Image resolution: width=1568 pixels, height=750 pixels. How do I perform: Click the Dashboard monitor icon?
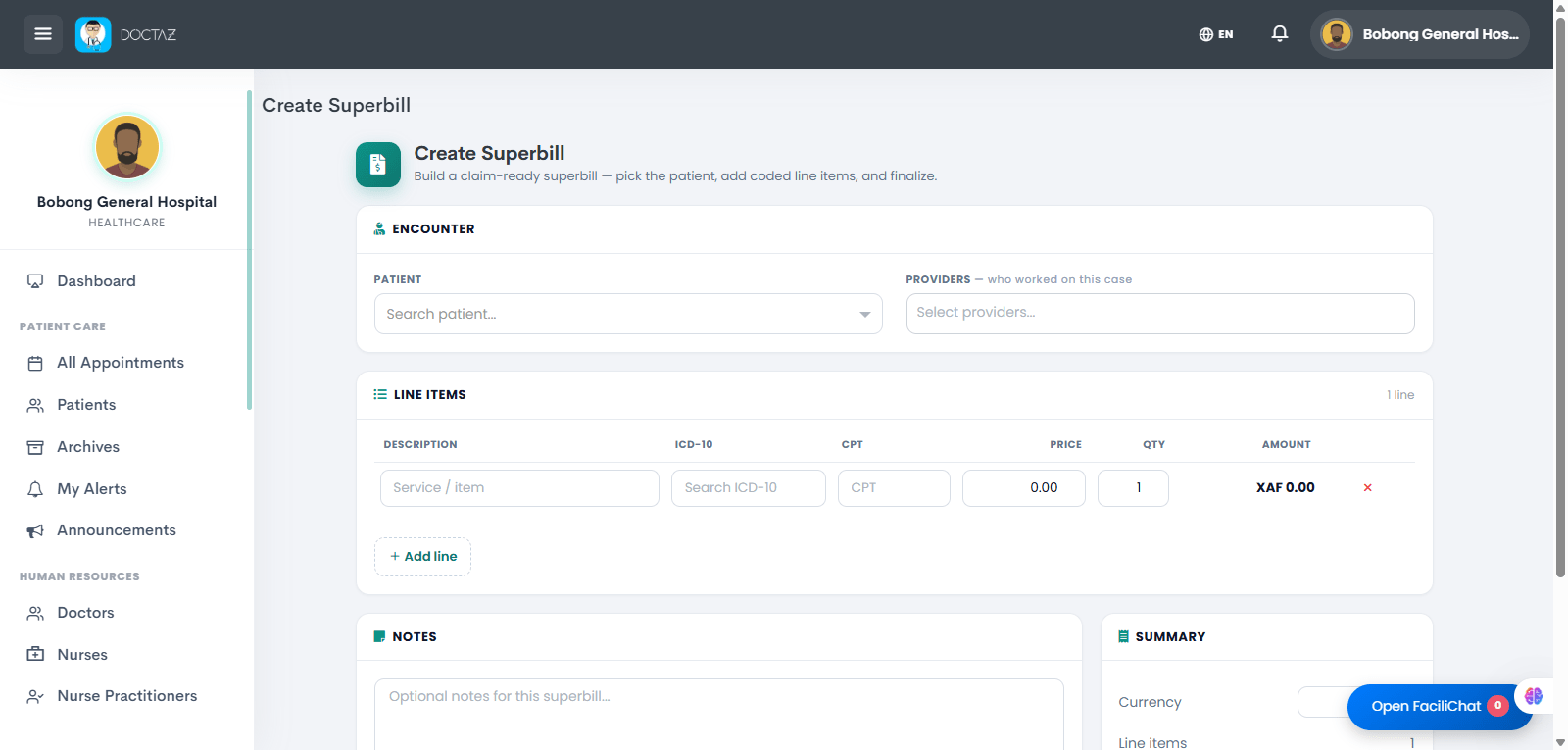tap(35, 281)
